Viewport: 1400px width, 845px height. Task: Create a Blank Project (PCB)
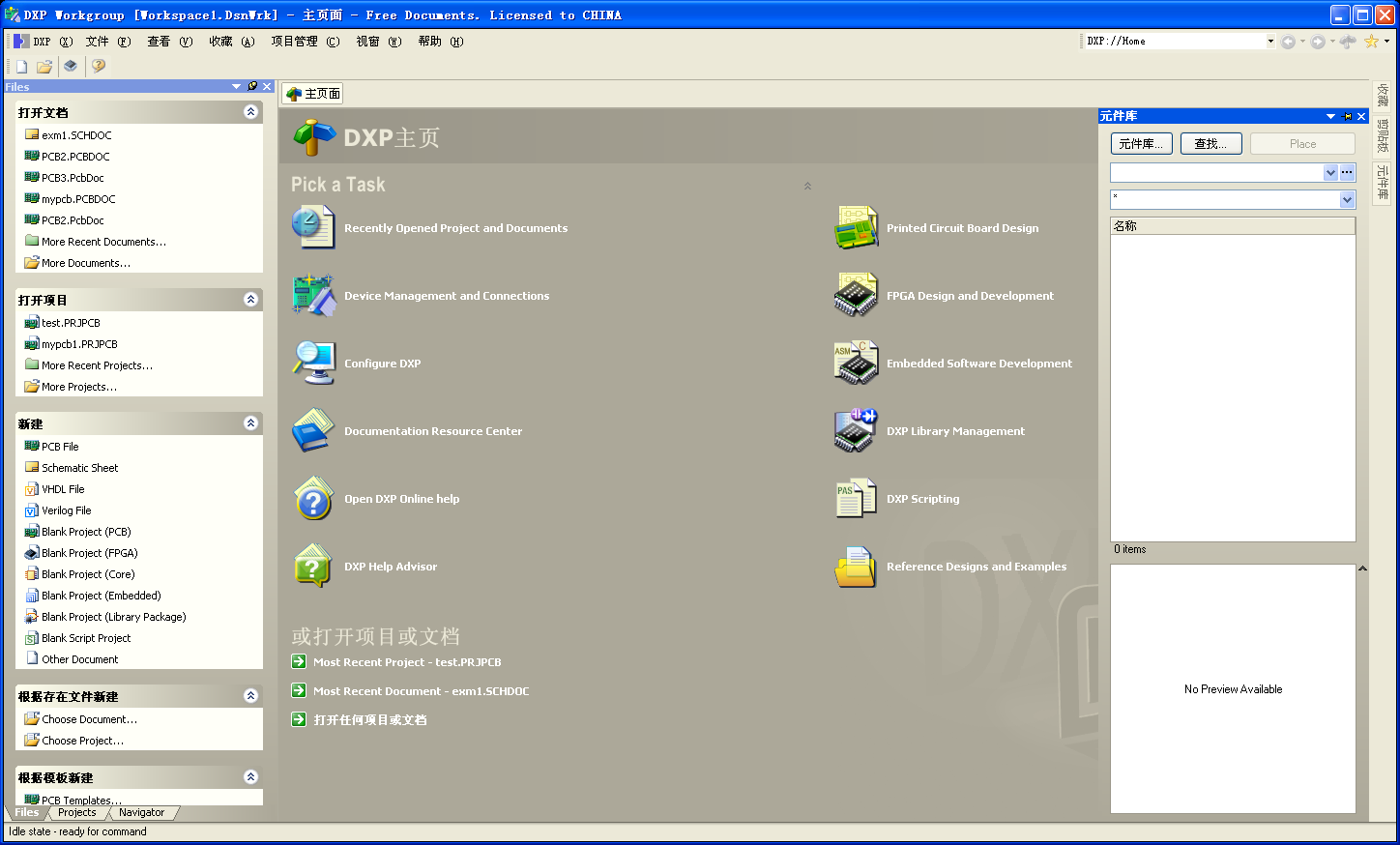coord(86,532)
